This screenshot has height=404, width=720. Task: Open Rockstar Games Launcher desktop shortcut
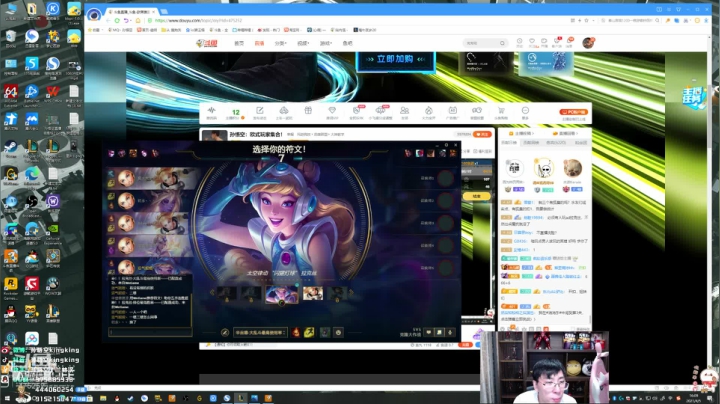pos(11,288)
